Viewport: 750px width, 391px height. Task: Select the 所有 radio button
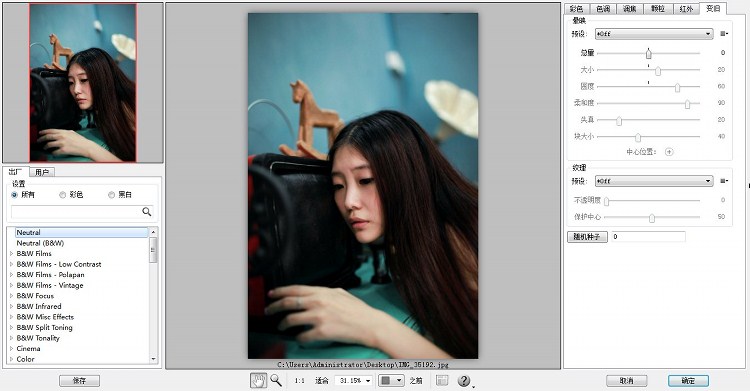coord(14,195)
